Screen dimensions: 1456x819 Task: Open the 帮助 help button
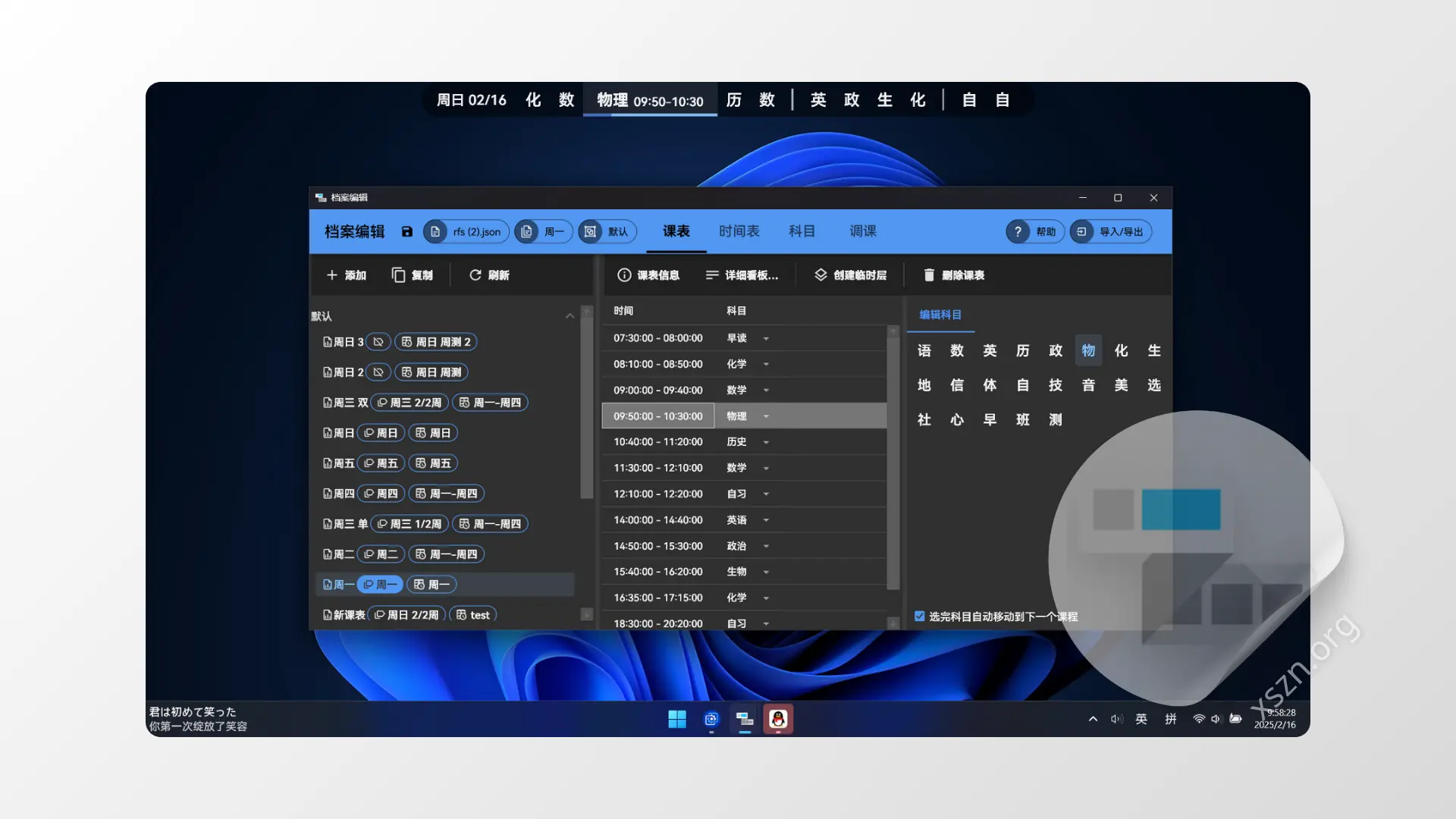click(x=1035, y=232)
